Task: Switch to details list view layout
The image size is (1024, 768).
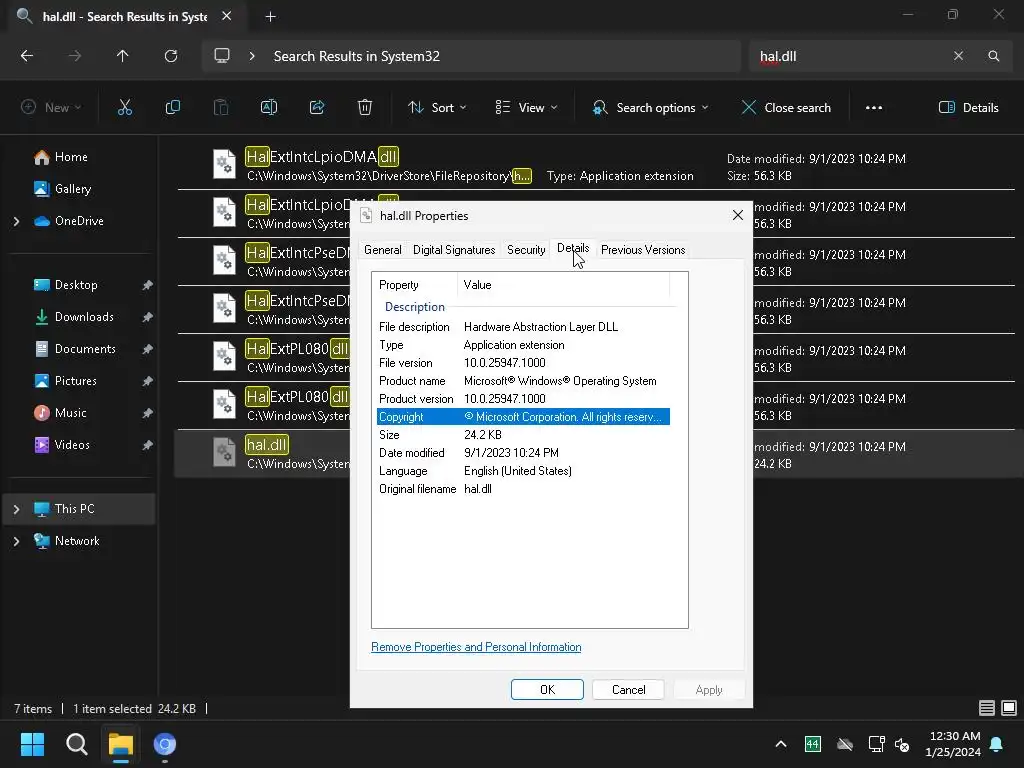Action: pyautogui.click(x=987, y=708)
